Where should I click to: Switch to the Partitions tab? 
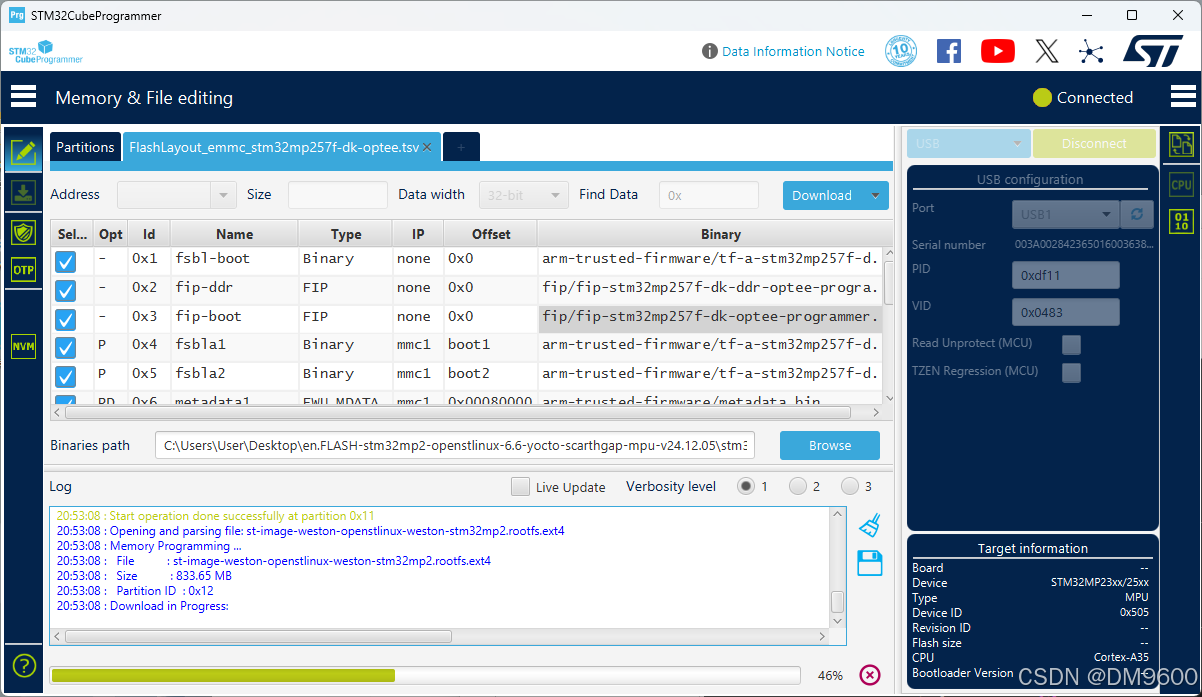point(85,147)
